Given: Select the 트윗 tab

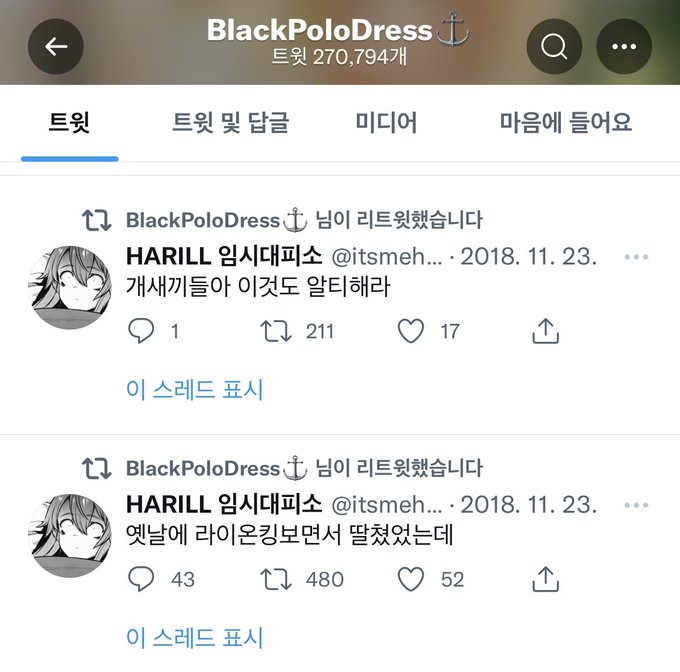Looking at the screenshot, I should pyautogui.click(x=69, y=122).
